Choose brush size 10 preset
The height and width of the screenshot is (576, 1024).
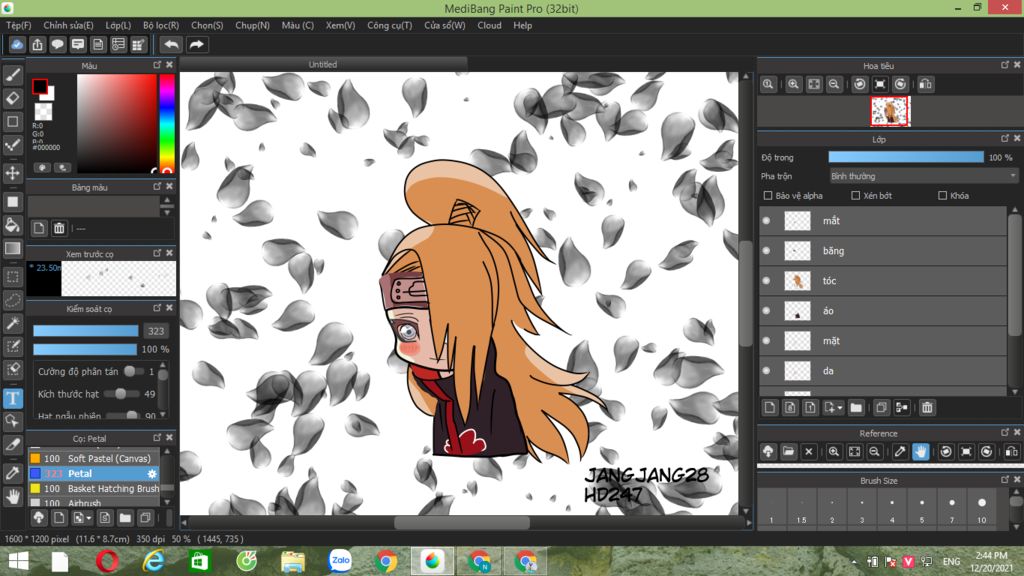click(x=982, y=508)
